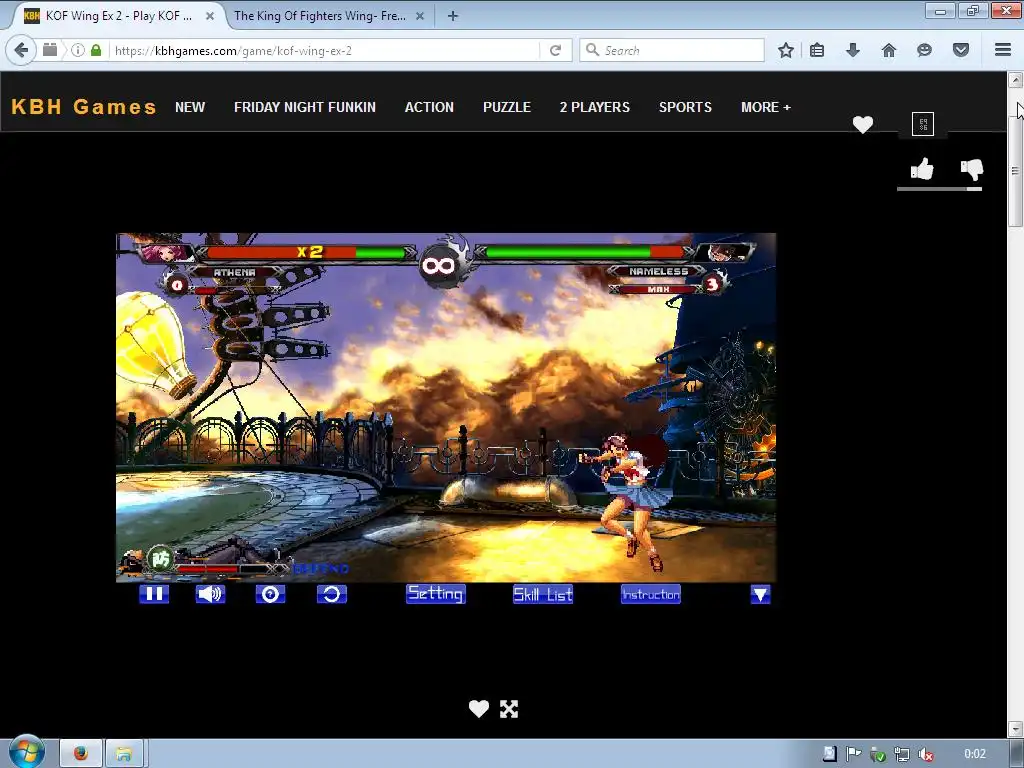
Task: Switch to The King Of Fighters Wing tab
Action: point(320,16)
